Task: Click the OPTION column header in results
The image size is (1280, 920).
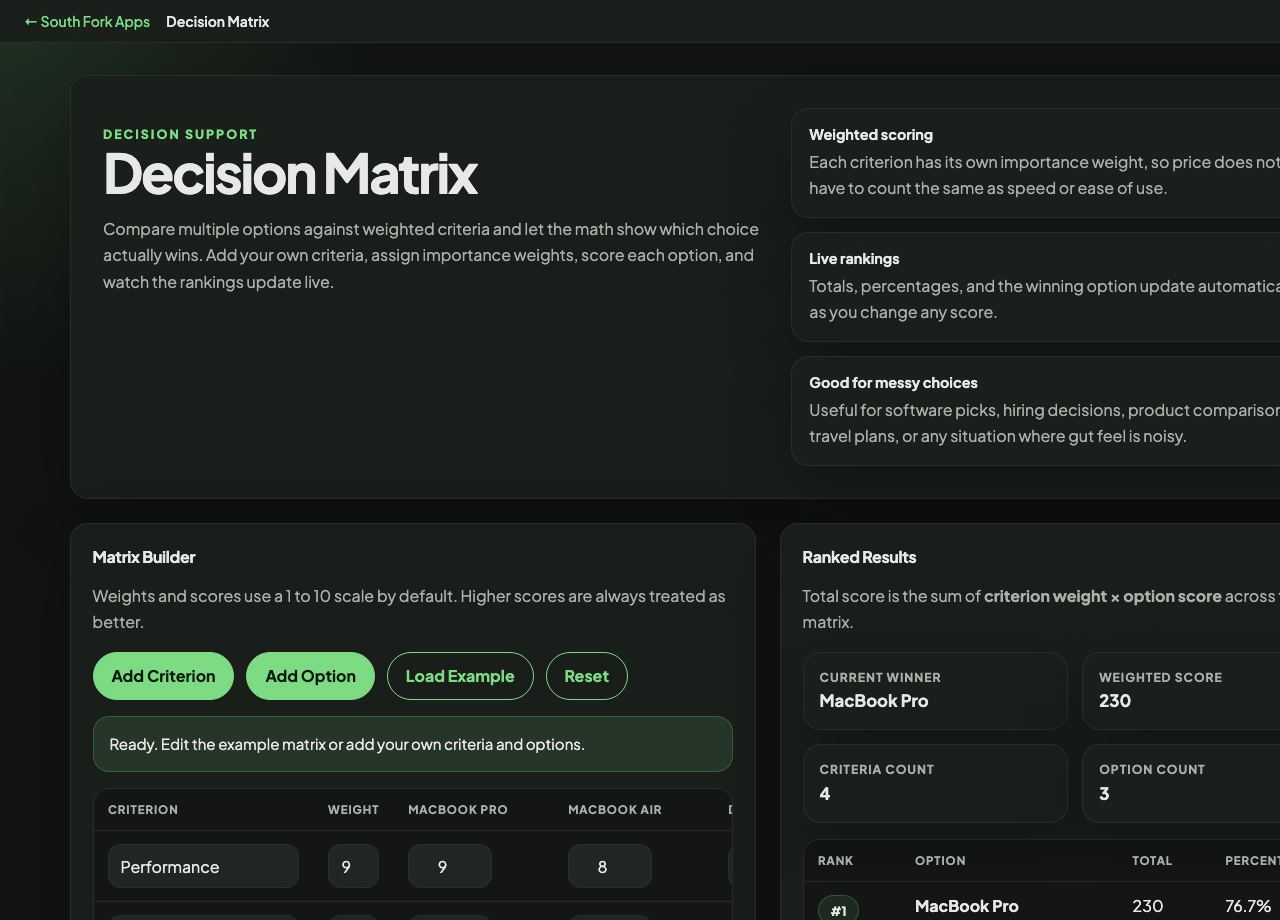Action: coord(940,861)
